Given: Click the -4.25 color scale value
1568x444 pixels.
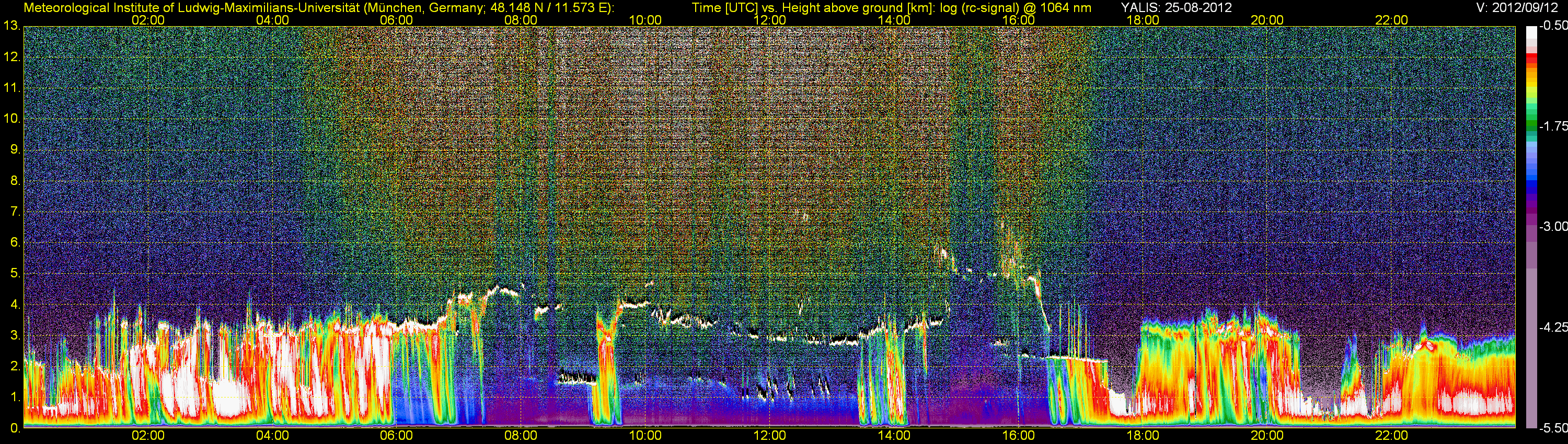Looking at the screenshot, I should click(x=1553, y=327).
